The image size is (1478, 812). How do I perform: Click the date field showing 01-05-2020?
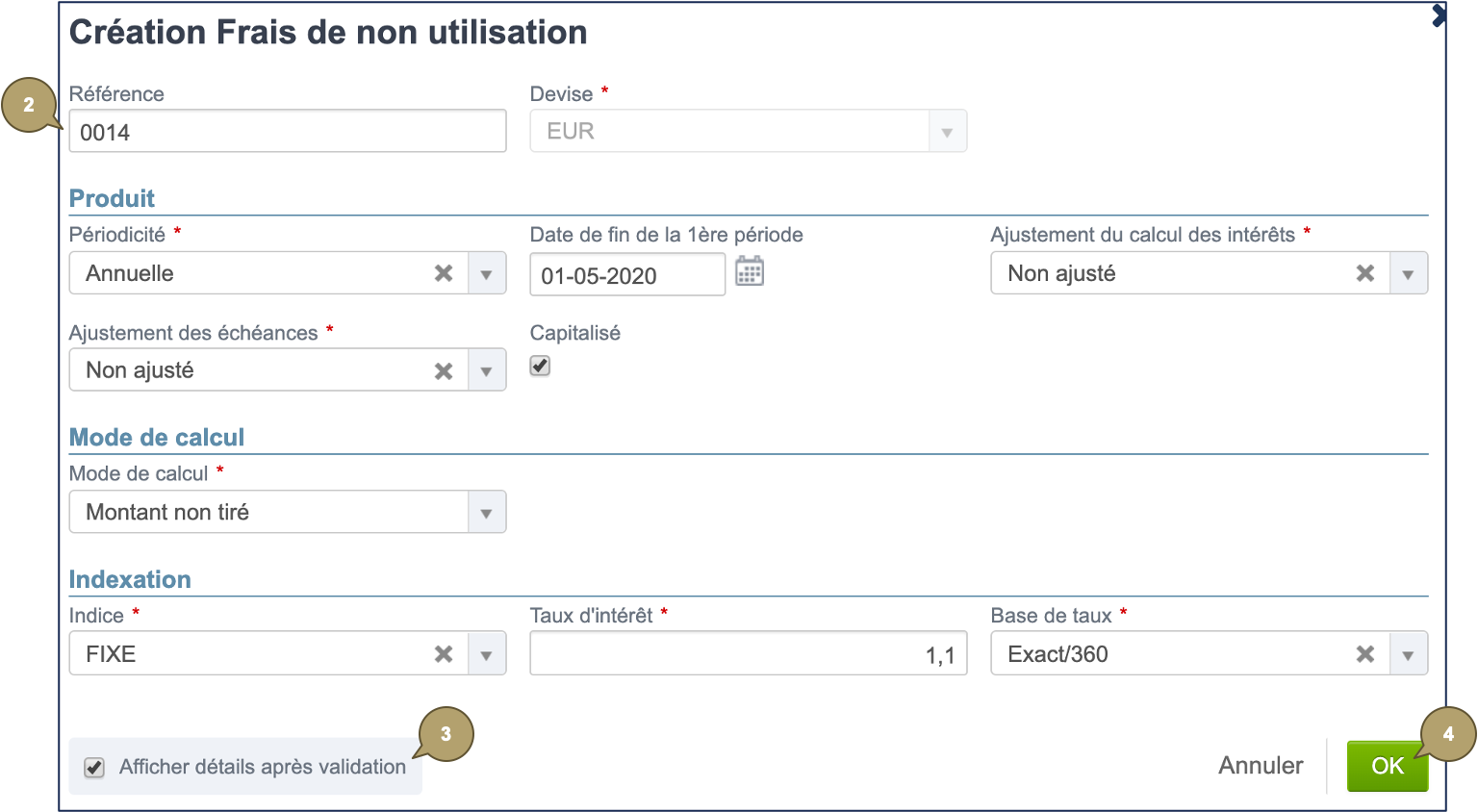click(626, 274)
